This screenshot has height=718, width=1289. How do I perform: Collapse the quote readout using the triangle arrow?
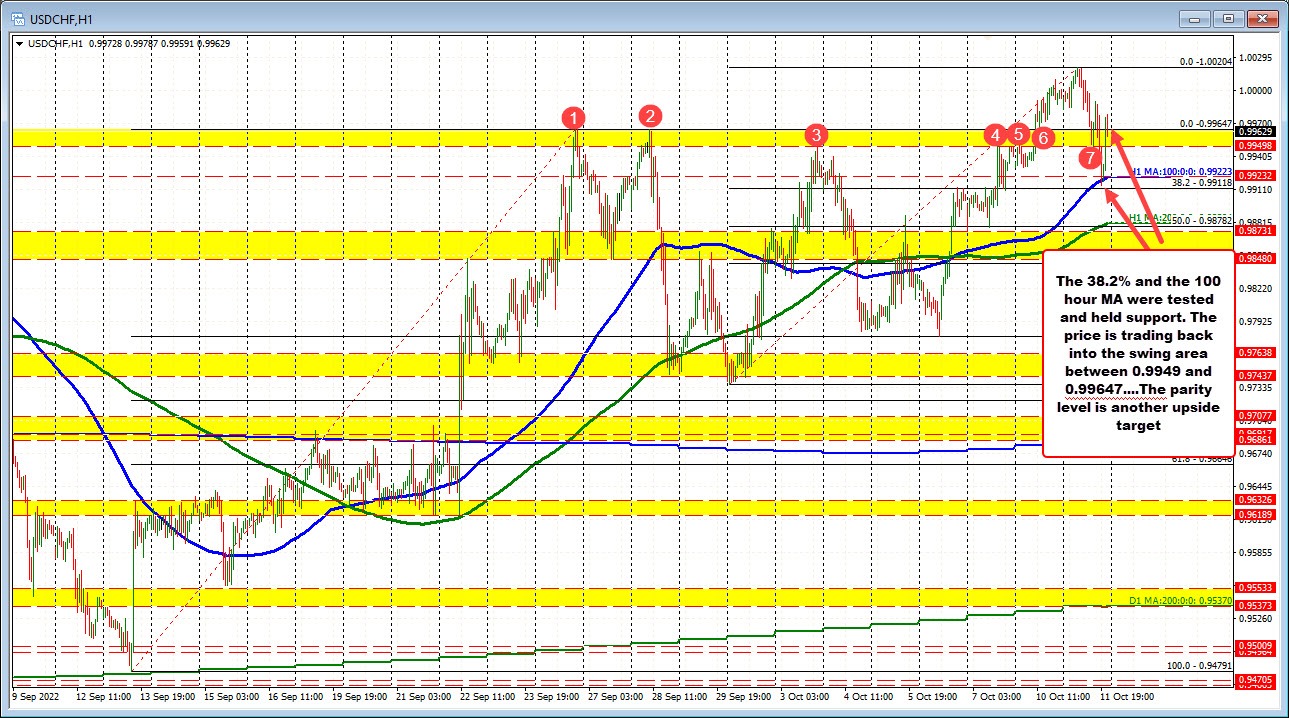(18, 44)
